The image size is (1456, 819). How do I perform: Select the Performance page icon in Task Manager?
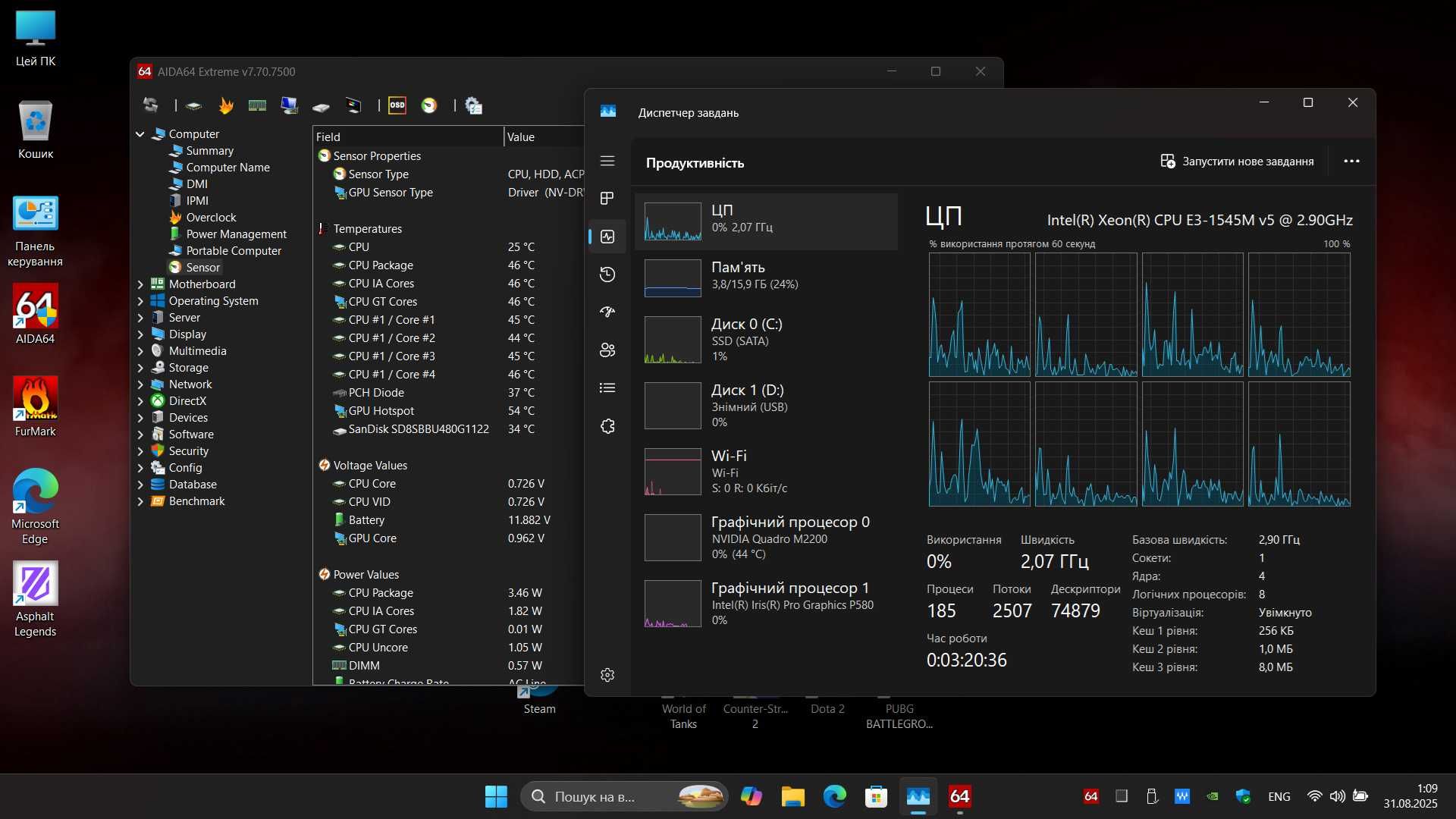[x=607, y=237]
